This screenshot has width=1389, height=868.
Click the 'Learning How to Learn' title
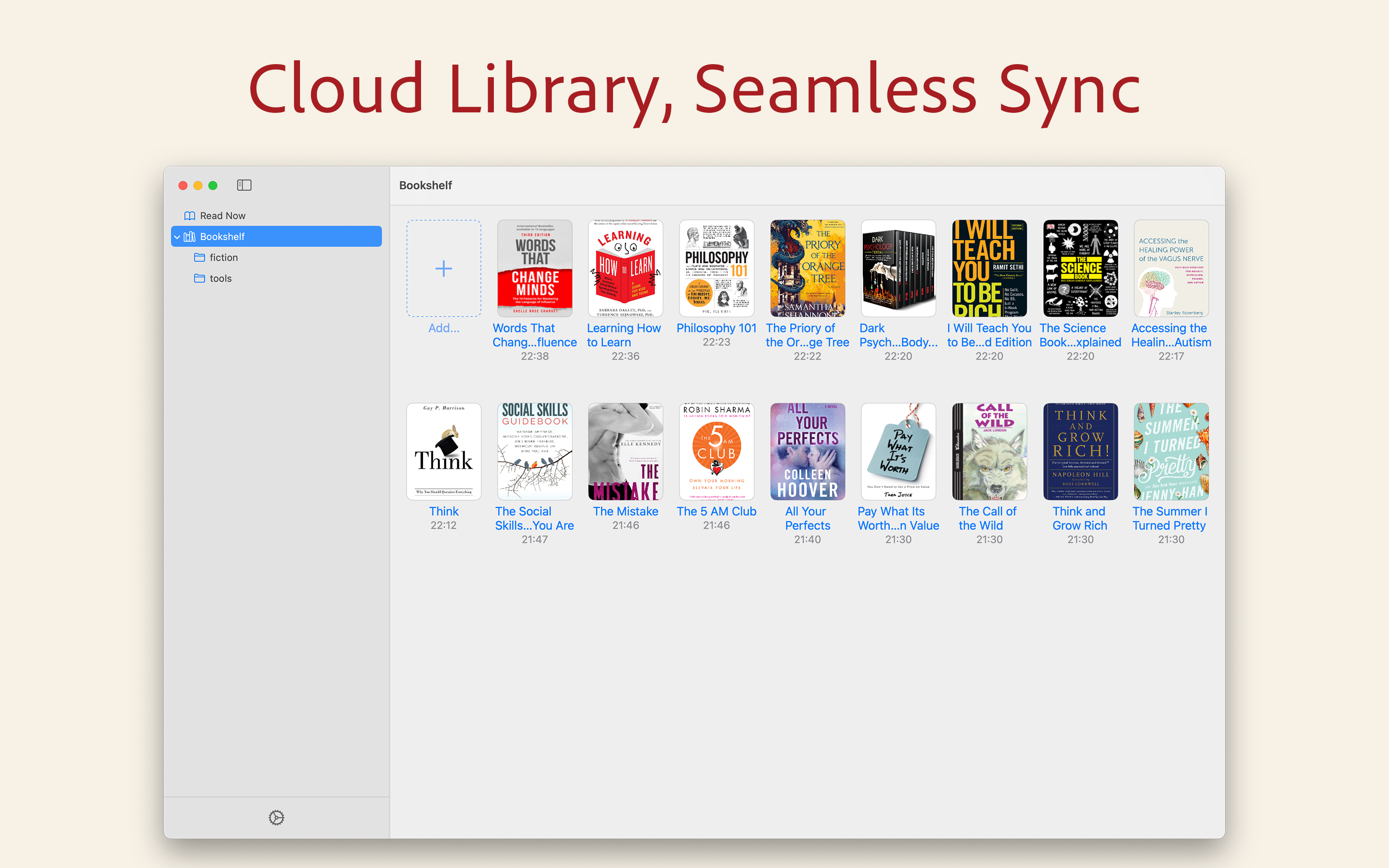(x=624, y=335)
